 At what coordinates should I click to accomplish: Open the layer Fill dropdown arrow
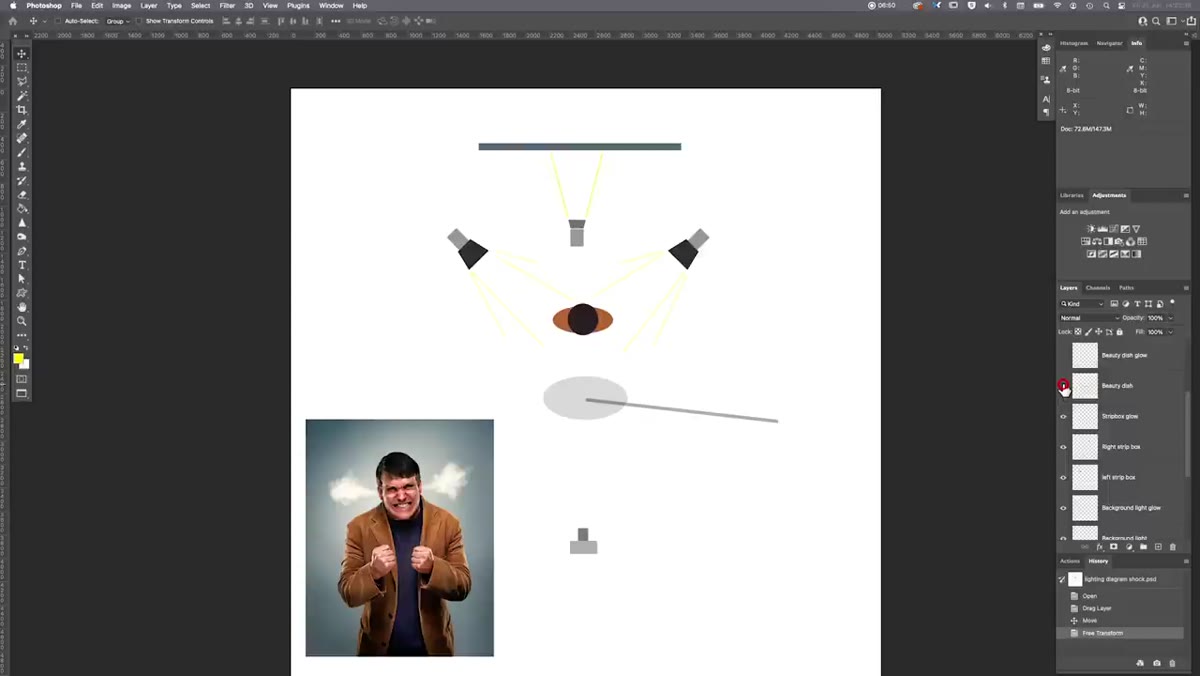click(x=1171, y=332)
